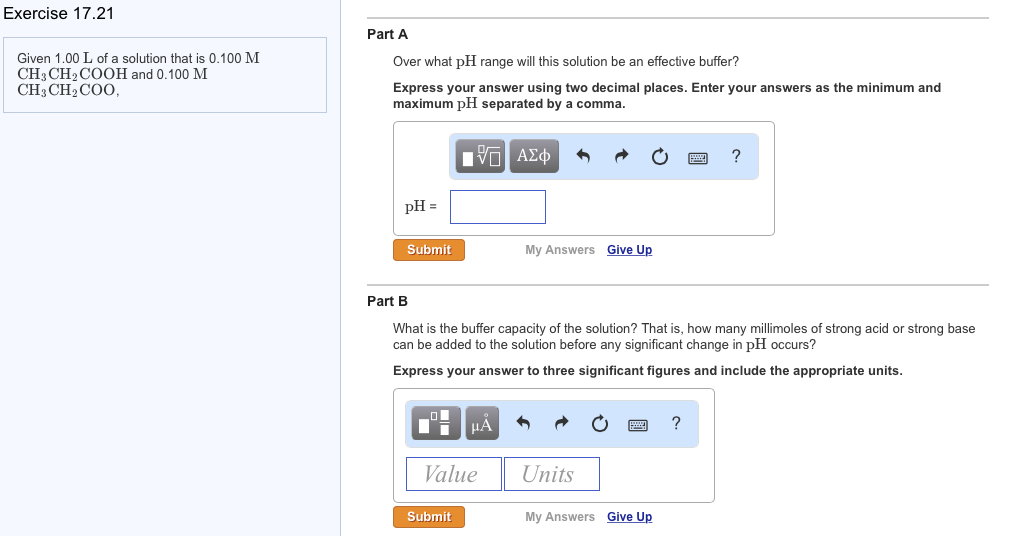
Task: Click the Units input field in Part B
Action: click(x=552, y=474)
